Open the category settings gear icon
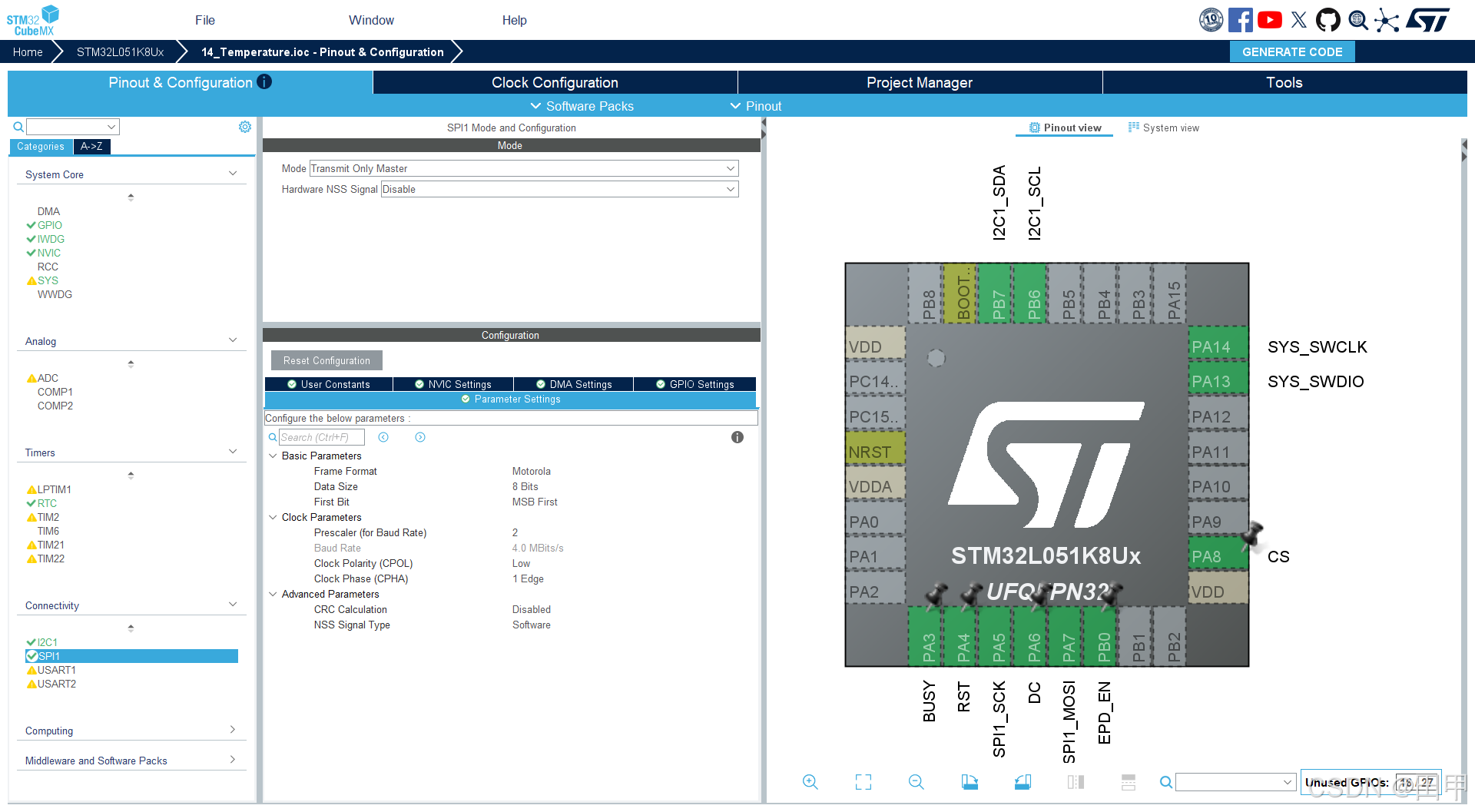Viewport: 1475px width, 812px height. [245, 127]
